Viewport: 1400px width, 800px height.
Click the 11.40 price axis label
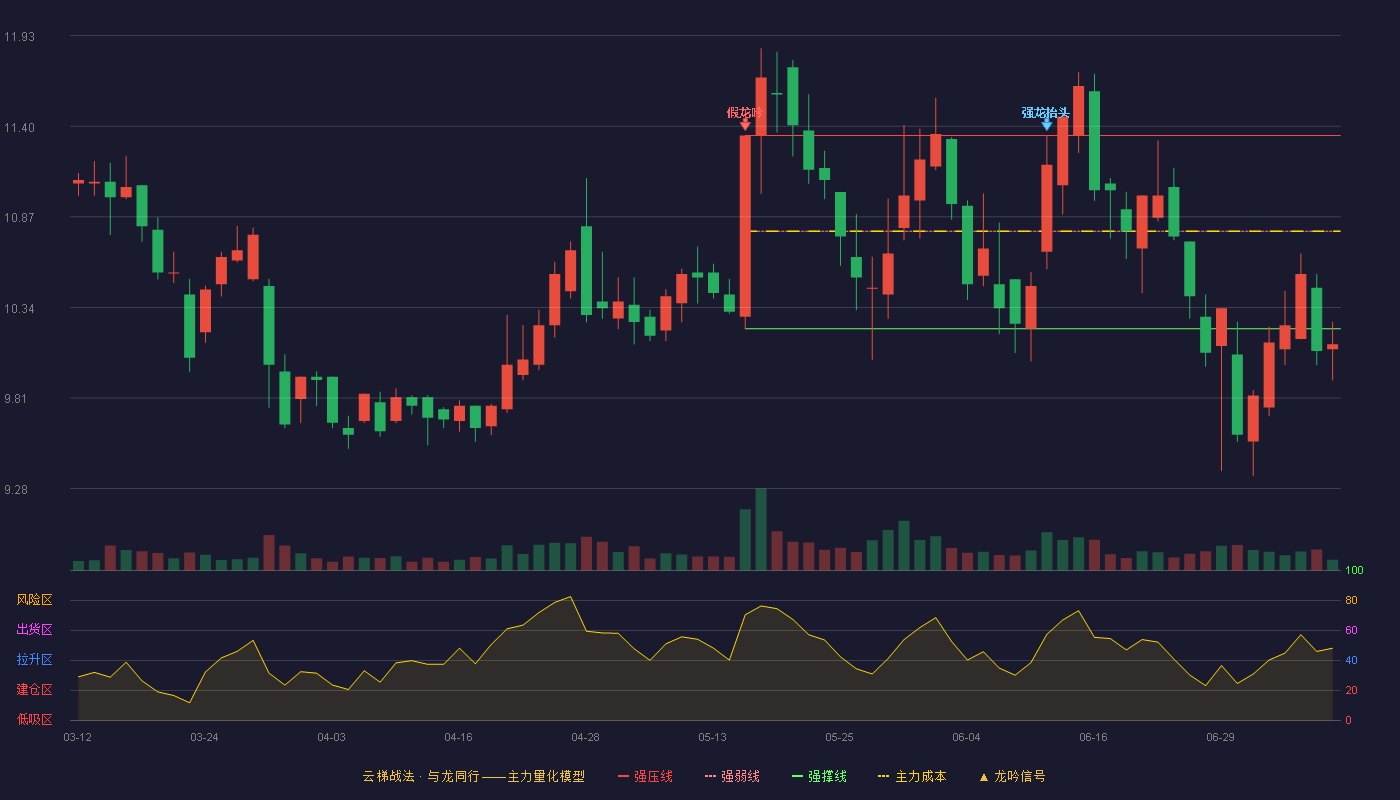tap(19, 127)
